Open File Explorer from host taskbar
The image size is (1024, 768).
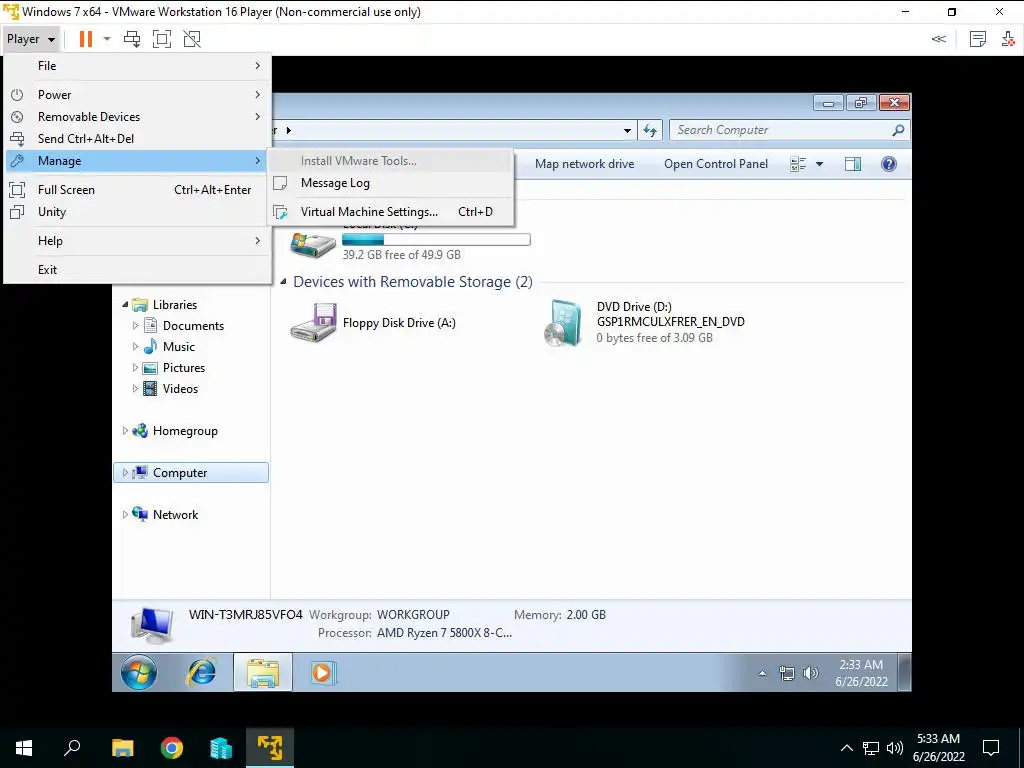(x=122, y=748)
